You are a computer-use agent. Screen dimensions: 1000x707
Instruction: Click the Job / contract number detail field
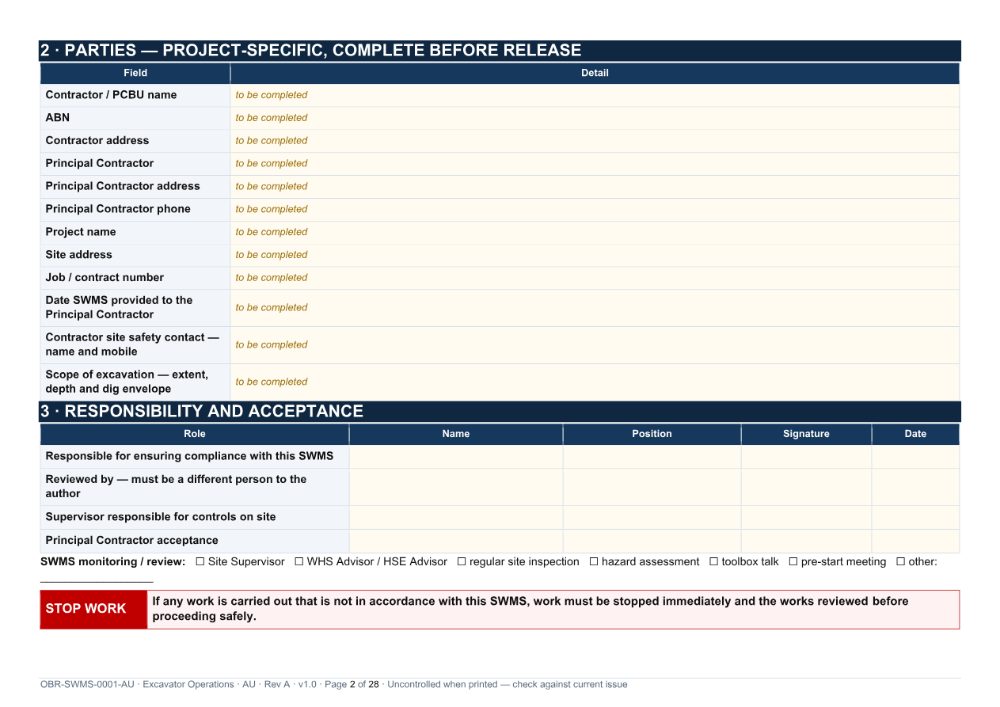pyautogui.click(x=594, y=278)
